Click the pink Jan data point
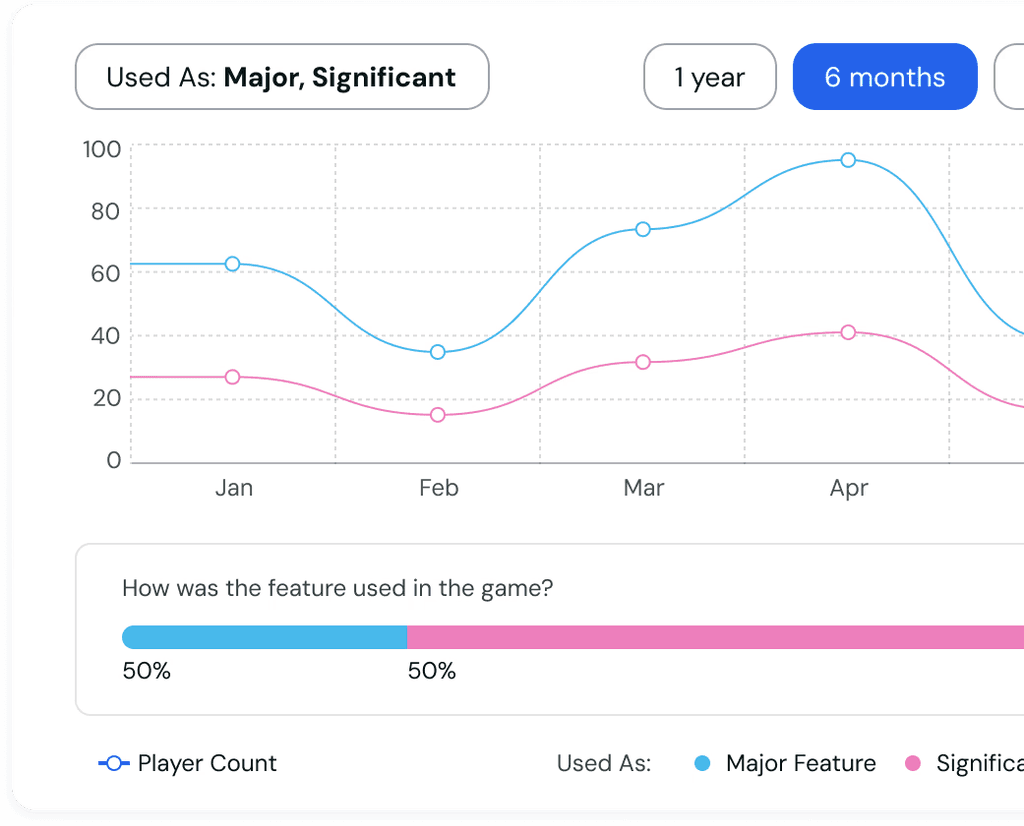The image size is (1024, 826). (x=232, y=377)
